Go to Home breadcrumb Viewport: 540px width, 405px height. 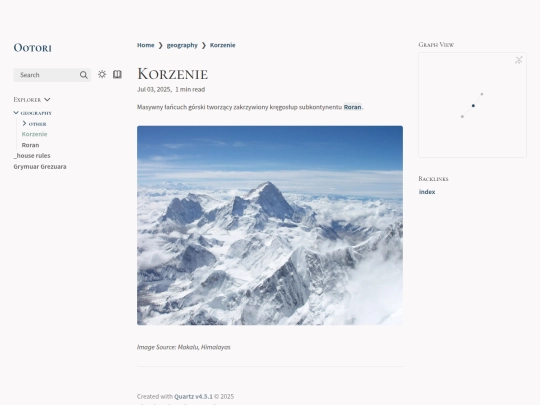coord(146,45)
